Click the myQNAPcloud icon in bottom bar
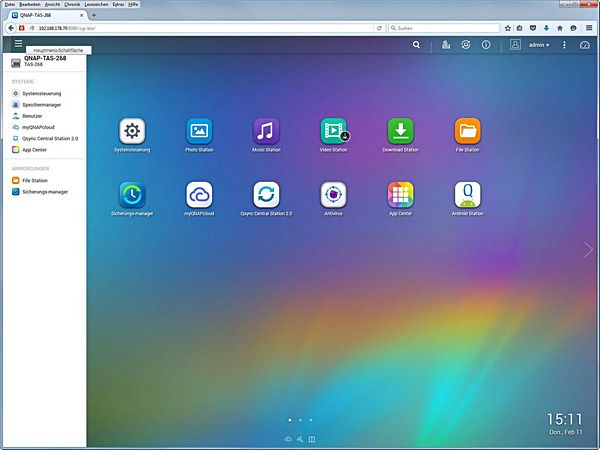This screenshot has width=600, height=450. point(288,439)
